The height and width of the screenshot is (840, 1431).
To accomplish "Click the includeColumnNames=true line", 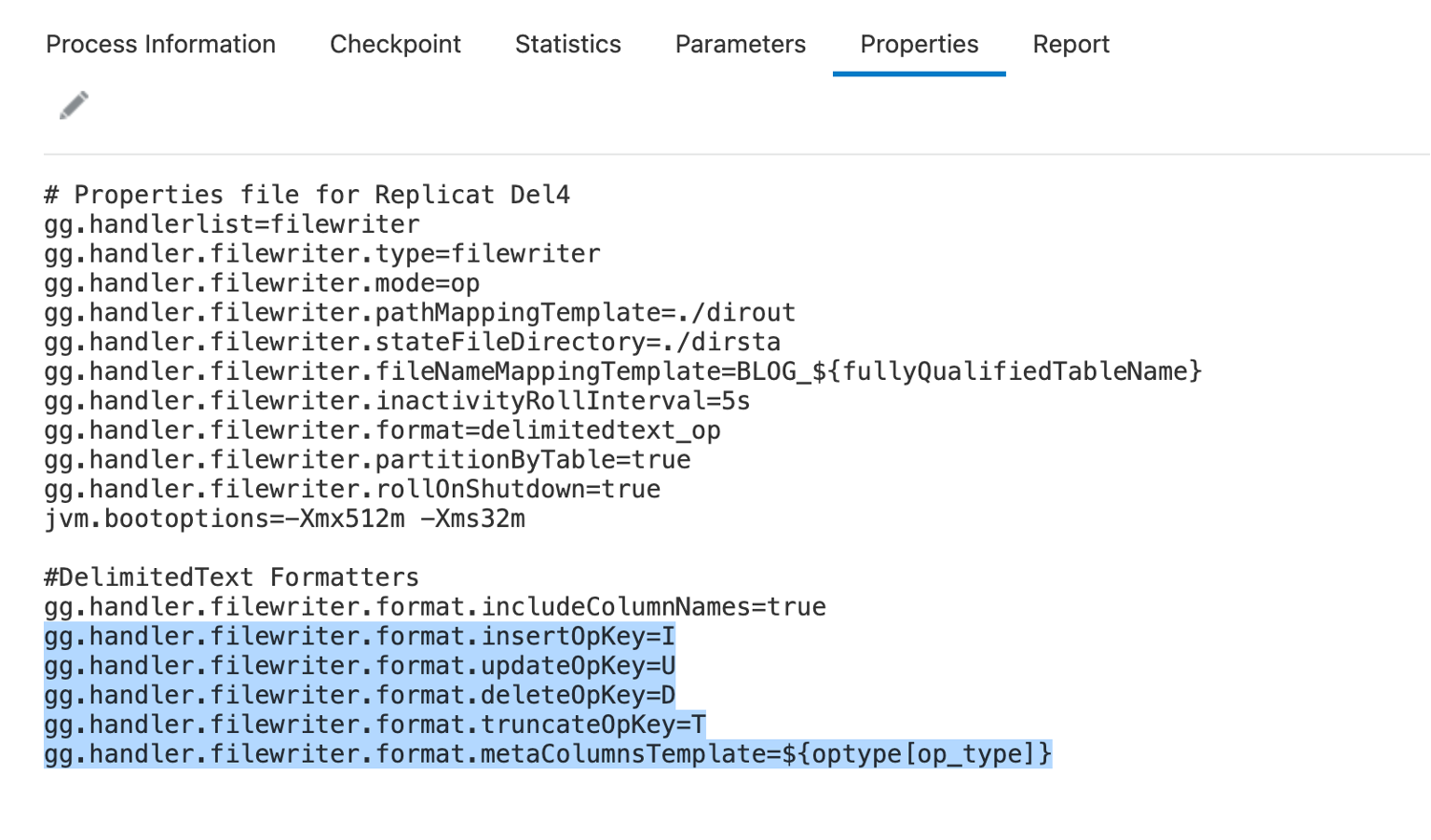I will pos(434,607).
